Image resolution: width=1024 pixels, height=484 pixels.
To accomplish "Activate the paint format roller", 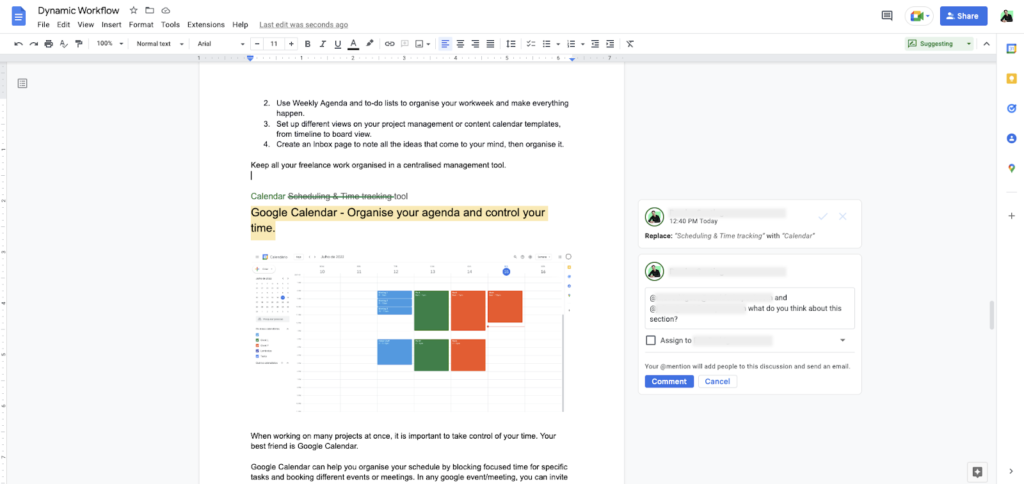I will click(x=79, y=44).
